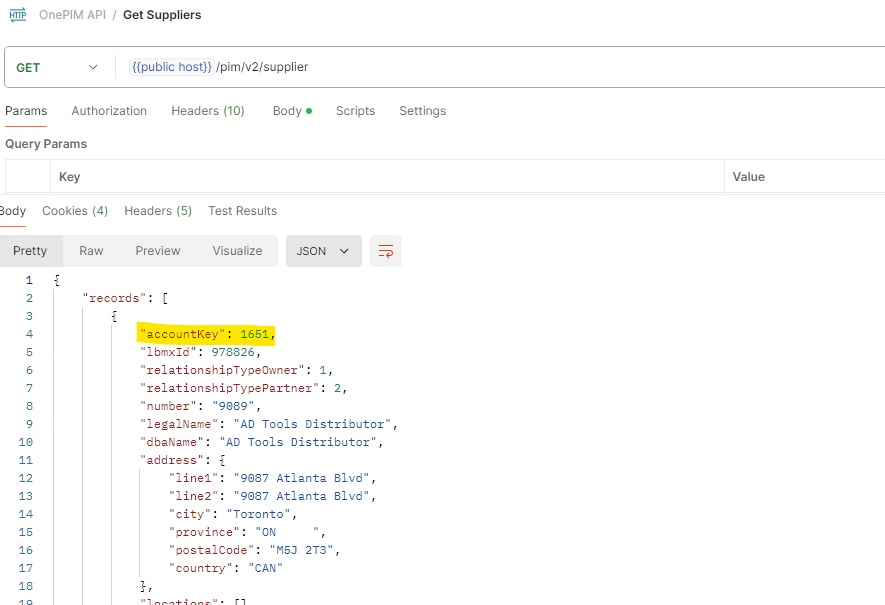The height and width of the screenshot is (605, 885).
Task: Switch to the Test Results tab
Action: 243,211
